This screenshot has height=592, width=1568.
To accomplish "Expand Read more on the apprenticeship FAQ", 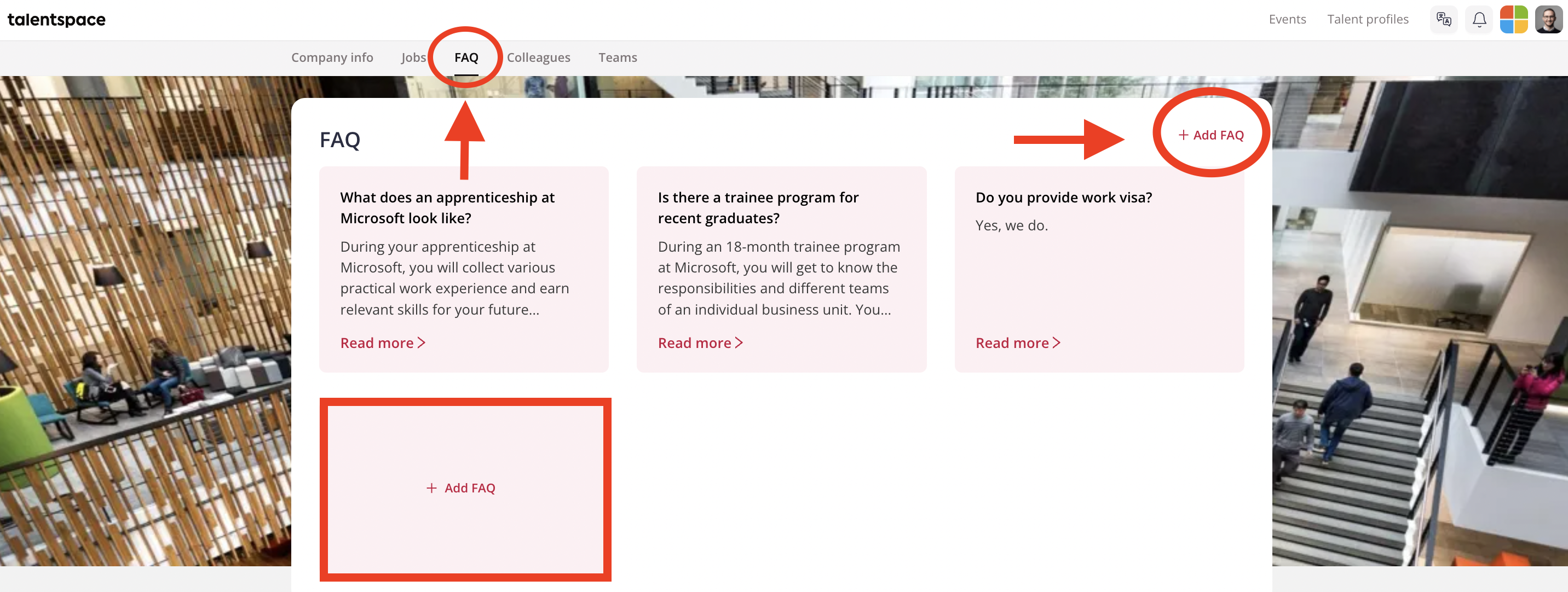I will point(382,343).
